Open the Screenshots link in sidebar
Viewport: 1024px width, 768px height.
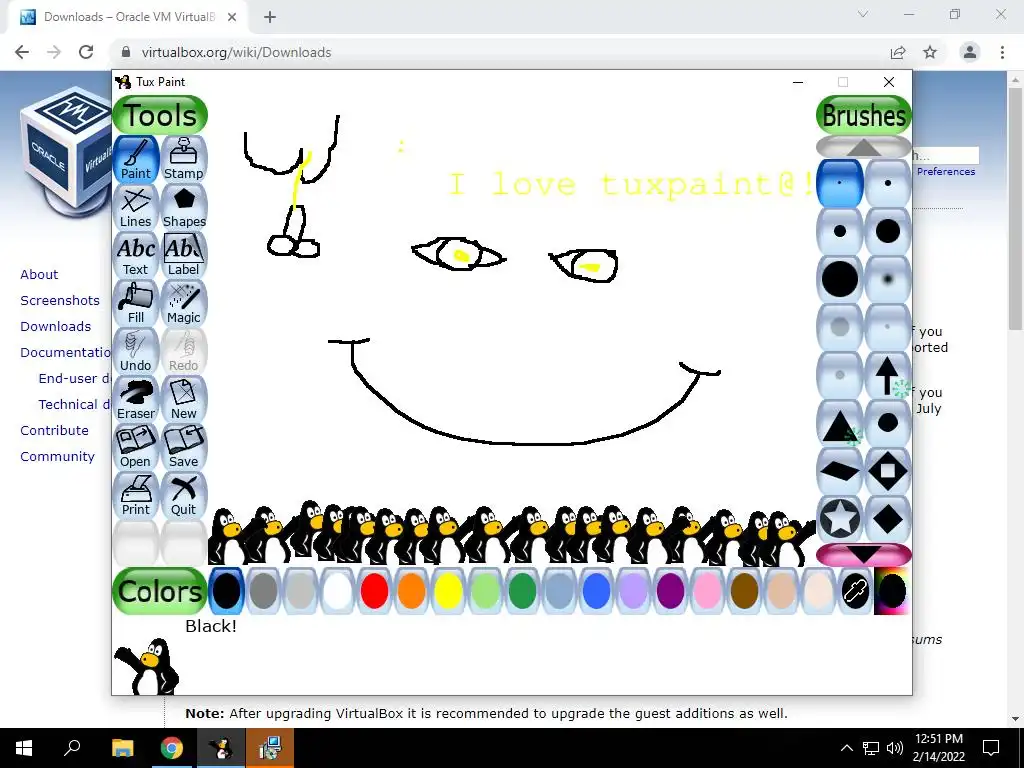tap(60, 300)
